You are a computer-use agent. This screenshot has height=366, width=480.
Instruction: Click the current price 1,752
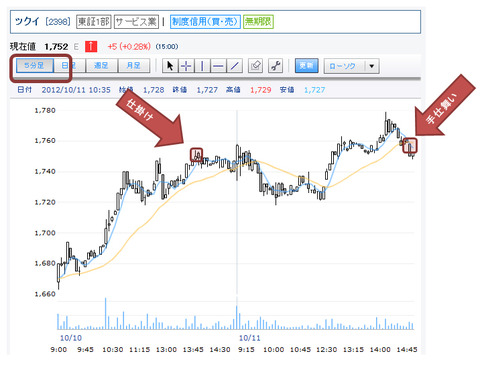click(56, 47)
